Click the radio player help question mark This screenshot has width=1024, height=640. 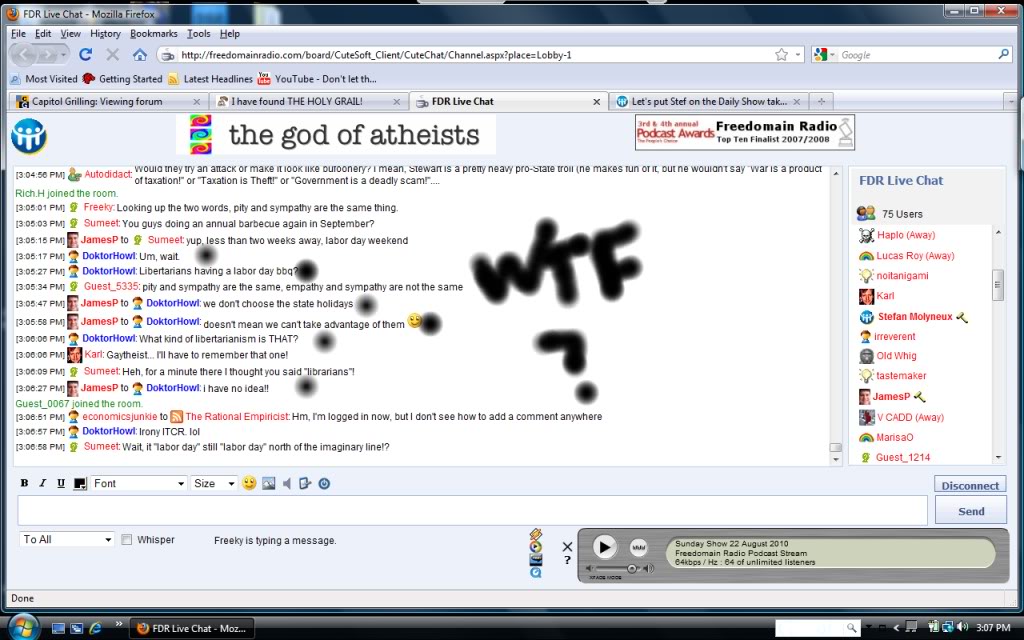coord(567,560)
